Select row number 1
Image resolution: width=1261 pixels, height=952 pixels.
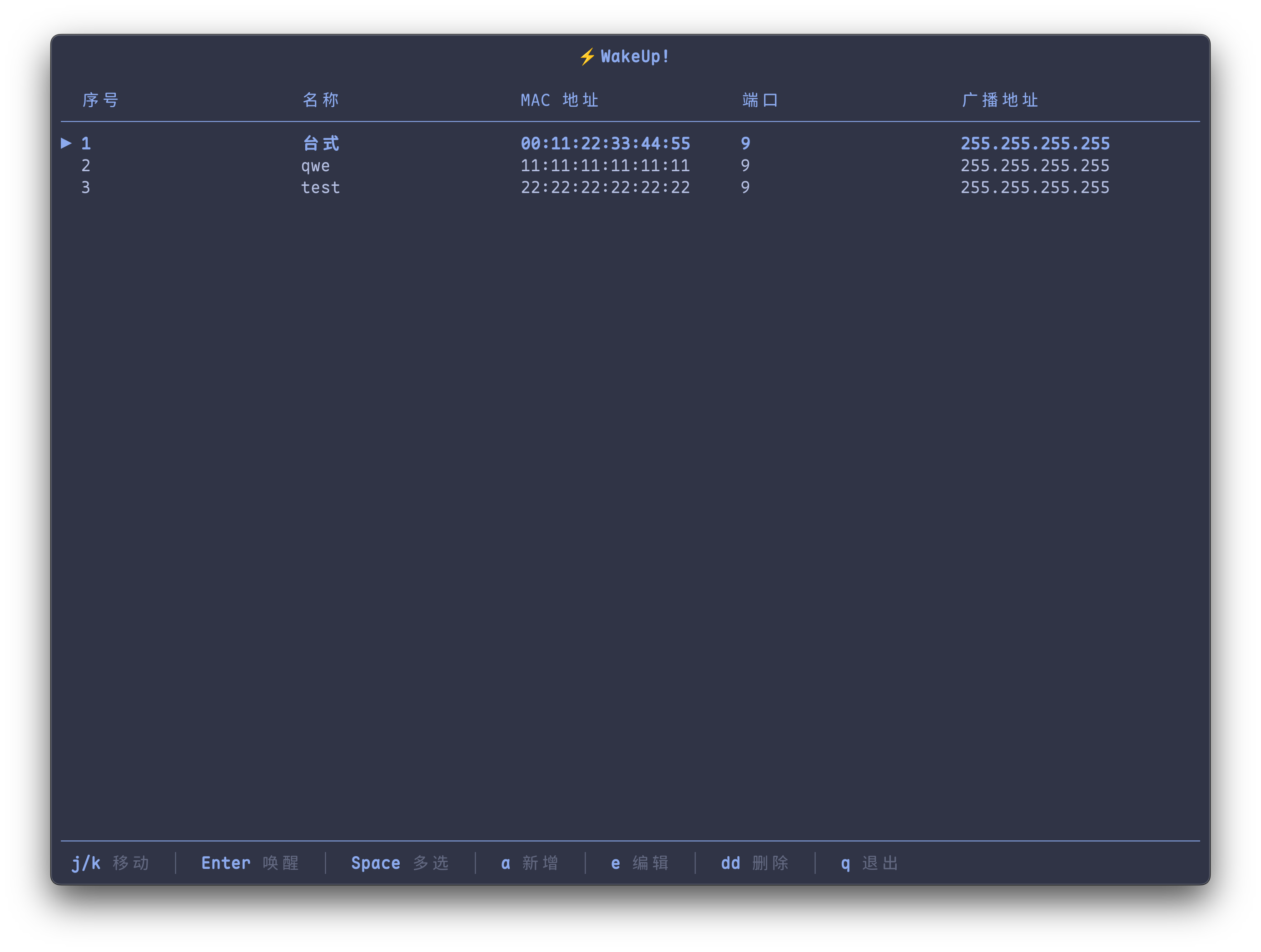[x=86, y=144]
